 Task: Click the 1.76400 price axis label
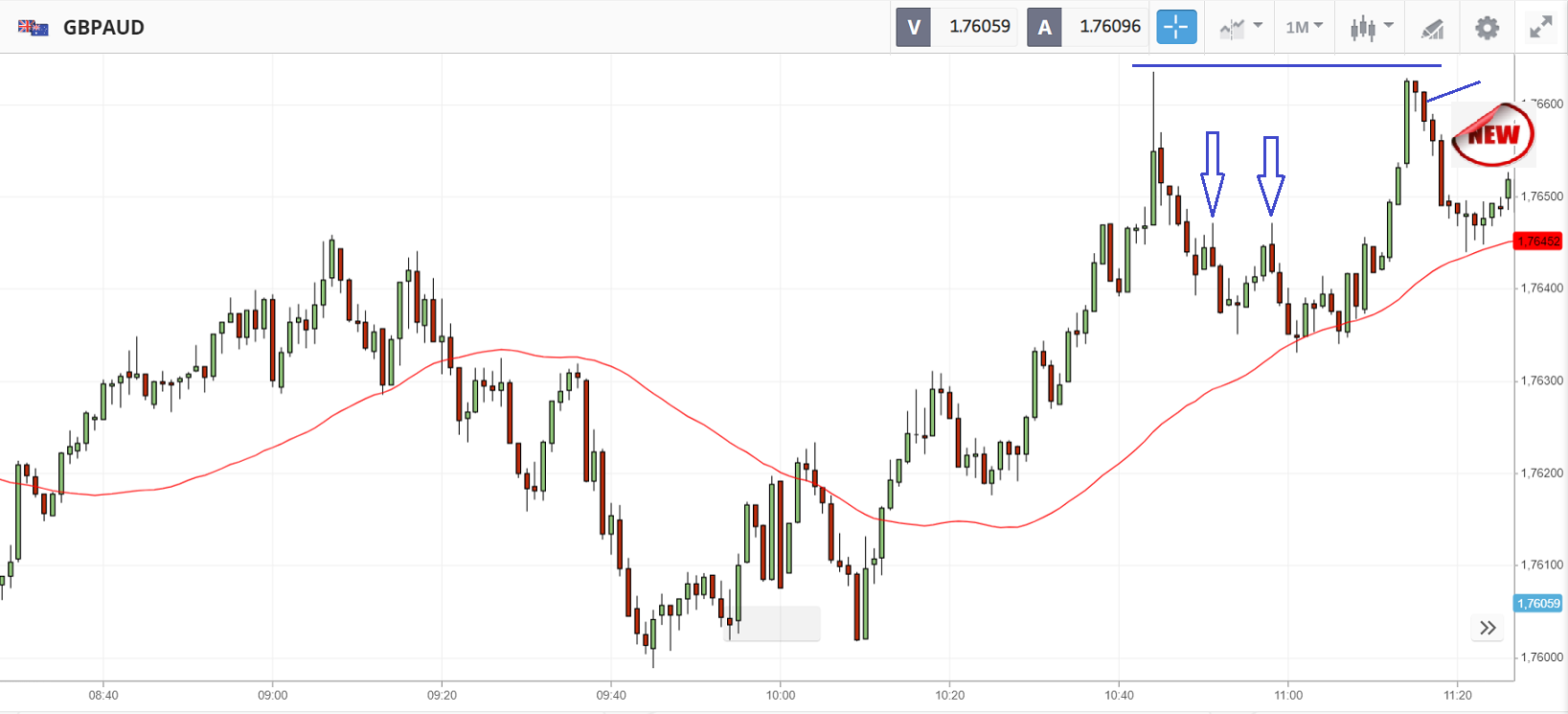click(1542, 288)
